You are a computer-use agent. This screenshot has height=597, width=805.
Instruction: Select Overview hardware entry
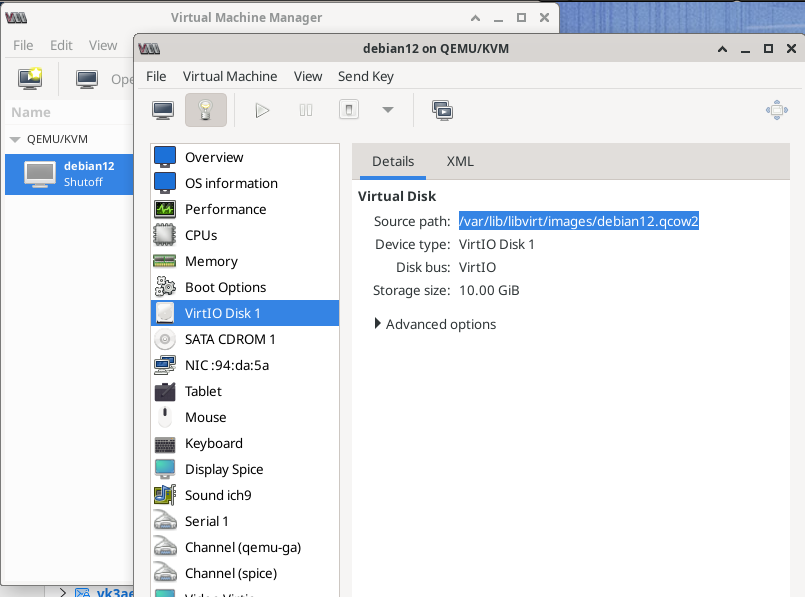[x=245, y=157]
